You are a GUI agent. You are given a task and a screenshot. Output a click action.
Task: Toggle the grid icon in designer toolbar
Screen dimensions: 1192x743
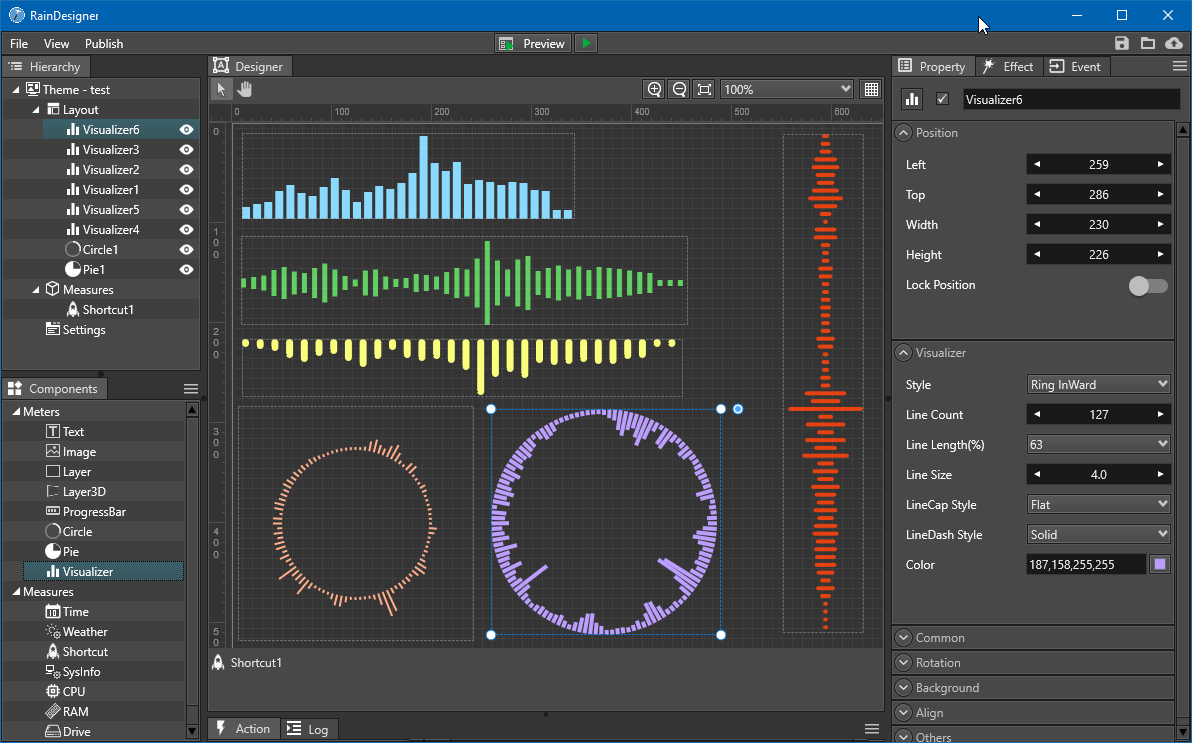click(870, 89)
